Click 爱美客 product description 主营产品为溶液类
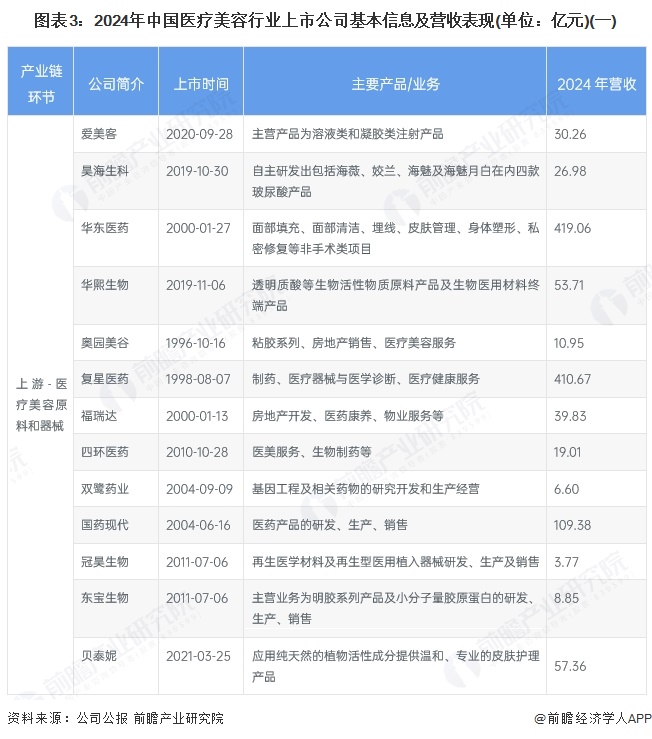This screenshot has width=652, height=739. click(347, 134)
